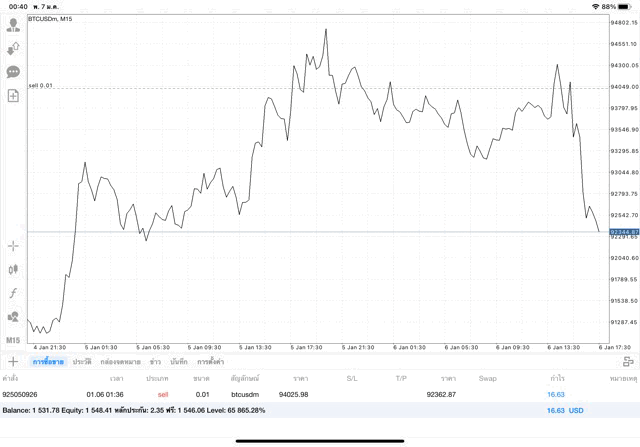Open the M15 timeframe selector
640x447 pixels.
point(13,341)
